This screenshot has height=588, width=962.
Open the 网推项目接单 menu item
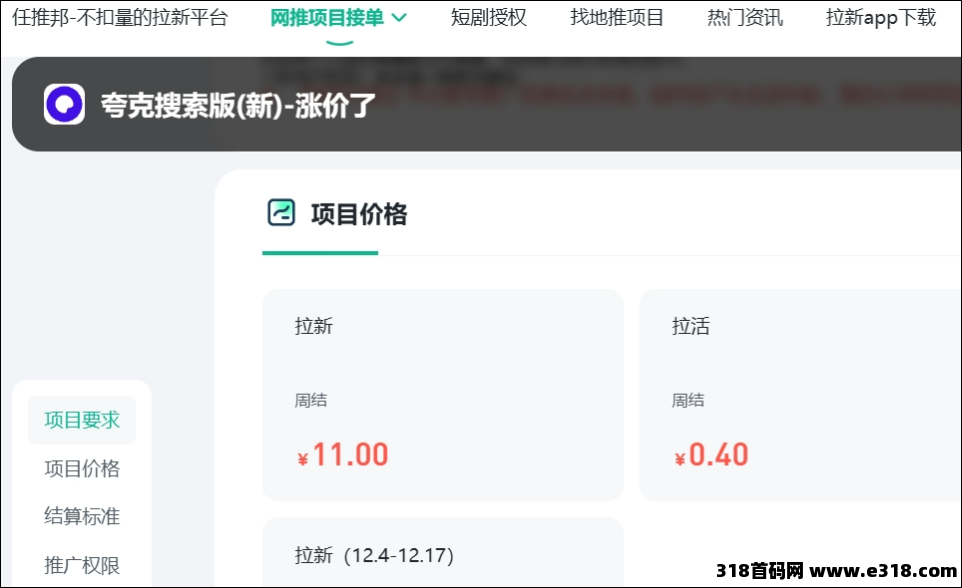coord(327,17)
